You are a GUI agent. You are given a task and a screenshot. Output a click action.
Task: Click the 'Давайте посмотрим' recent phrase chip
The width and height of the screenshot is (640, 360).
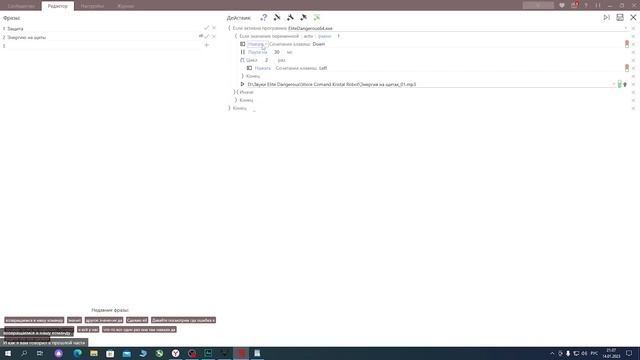[183, 320]
